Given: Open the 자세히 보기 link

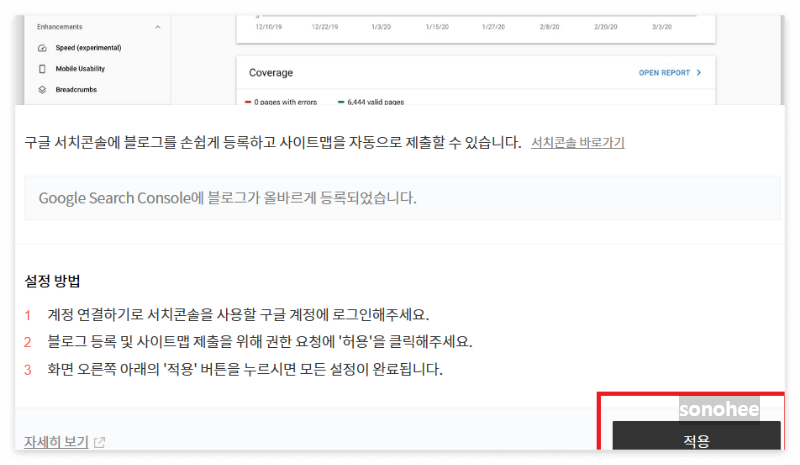Looking at the screenshot, I should pyautogui.click(x=56, y=442).
